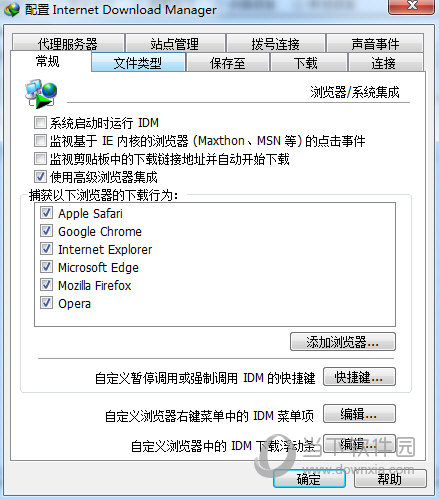Toggle Mozilla Firefox capture checkbox
The height and width of the screenshot is (499, 439).
[46, 285]
